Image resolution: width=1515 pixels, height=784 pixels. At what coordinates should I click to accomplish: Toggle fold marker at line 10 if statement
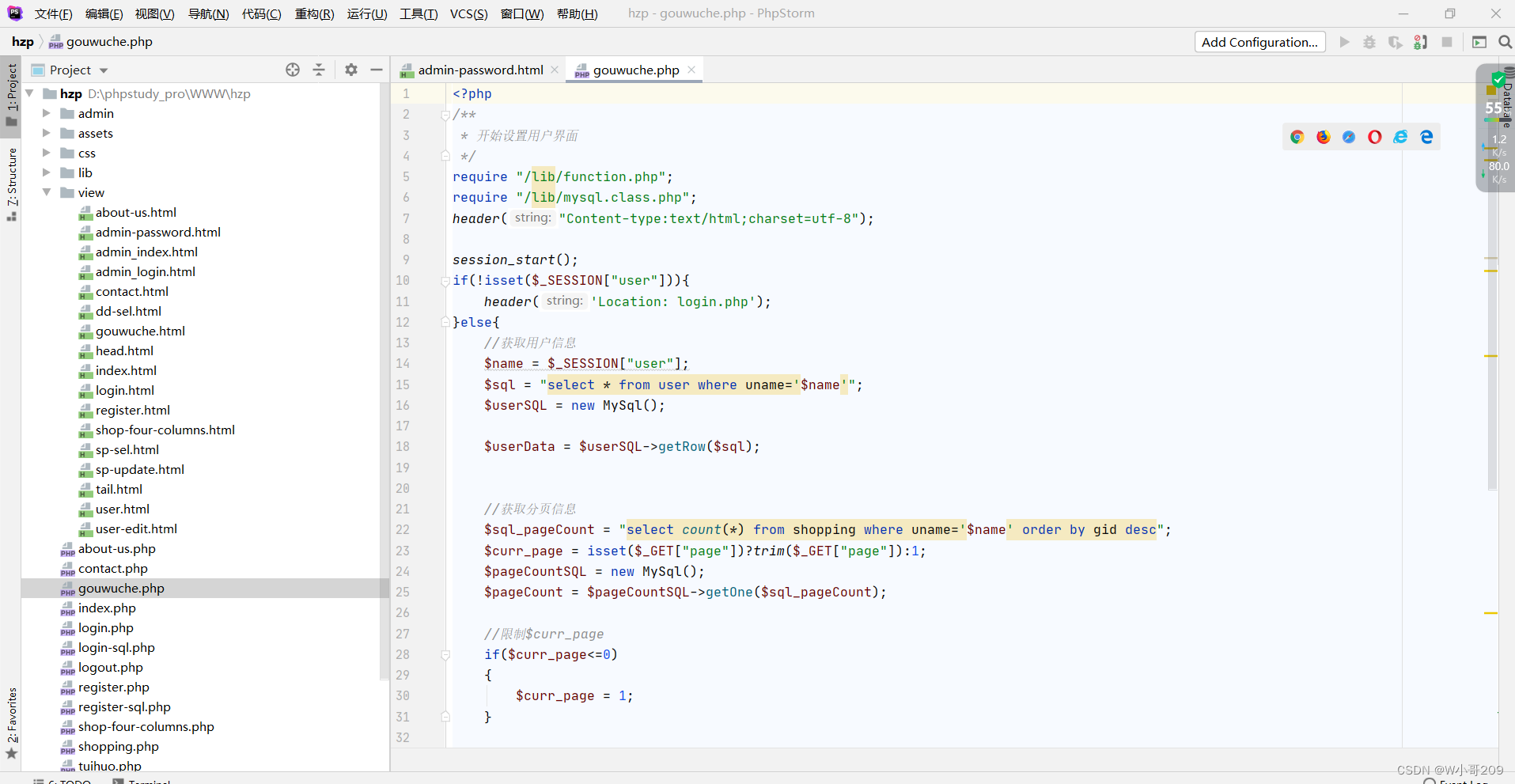pyautogui.click(x=445, y=281)
